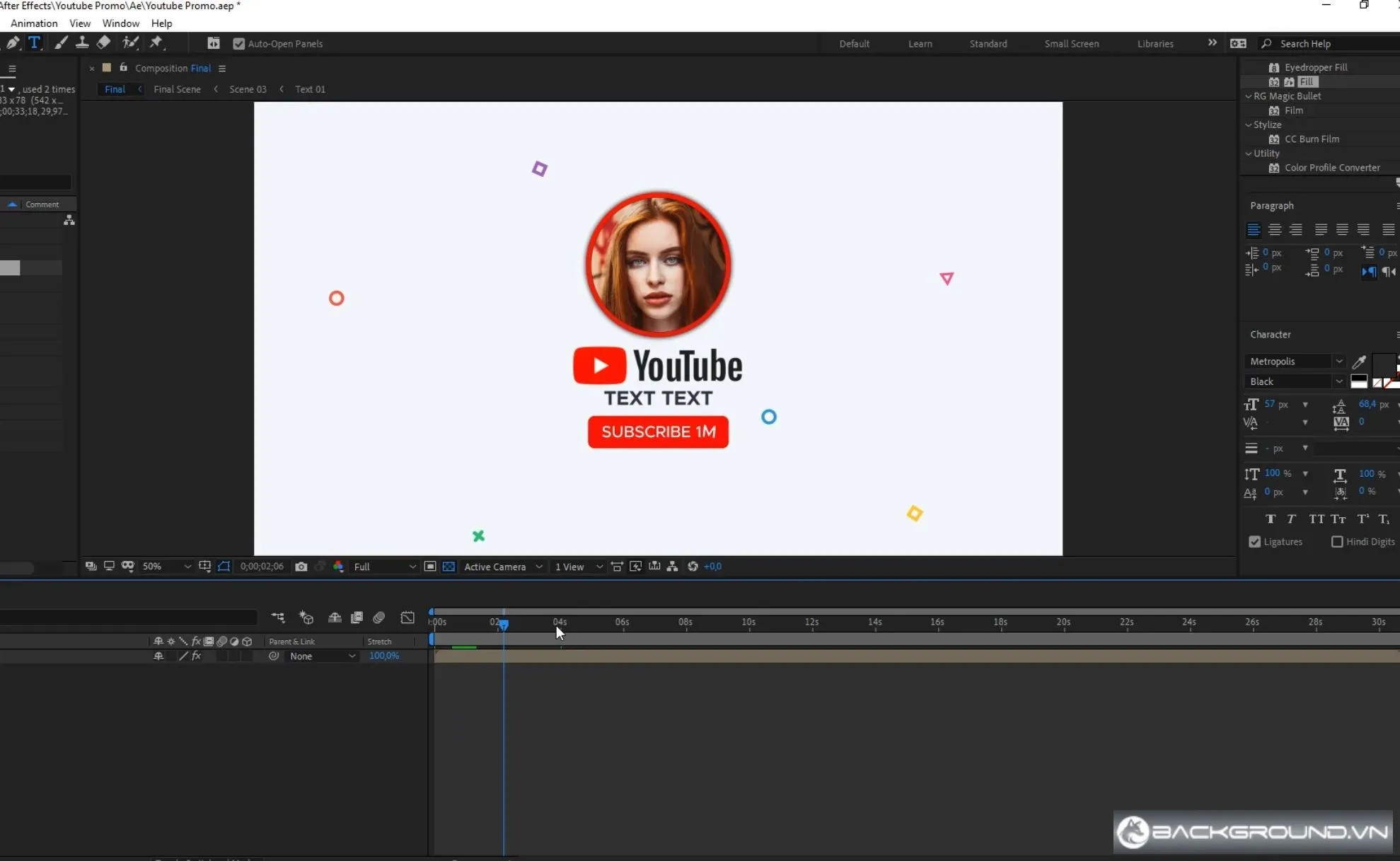Switch to the Libraries workspace
The width and height of the screenshot is (1400, 861).
(x=1155, y=44)
